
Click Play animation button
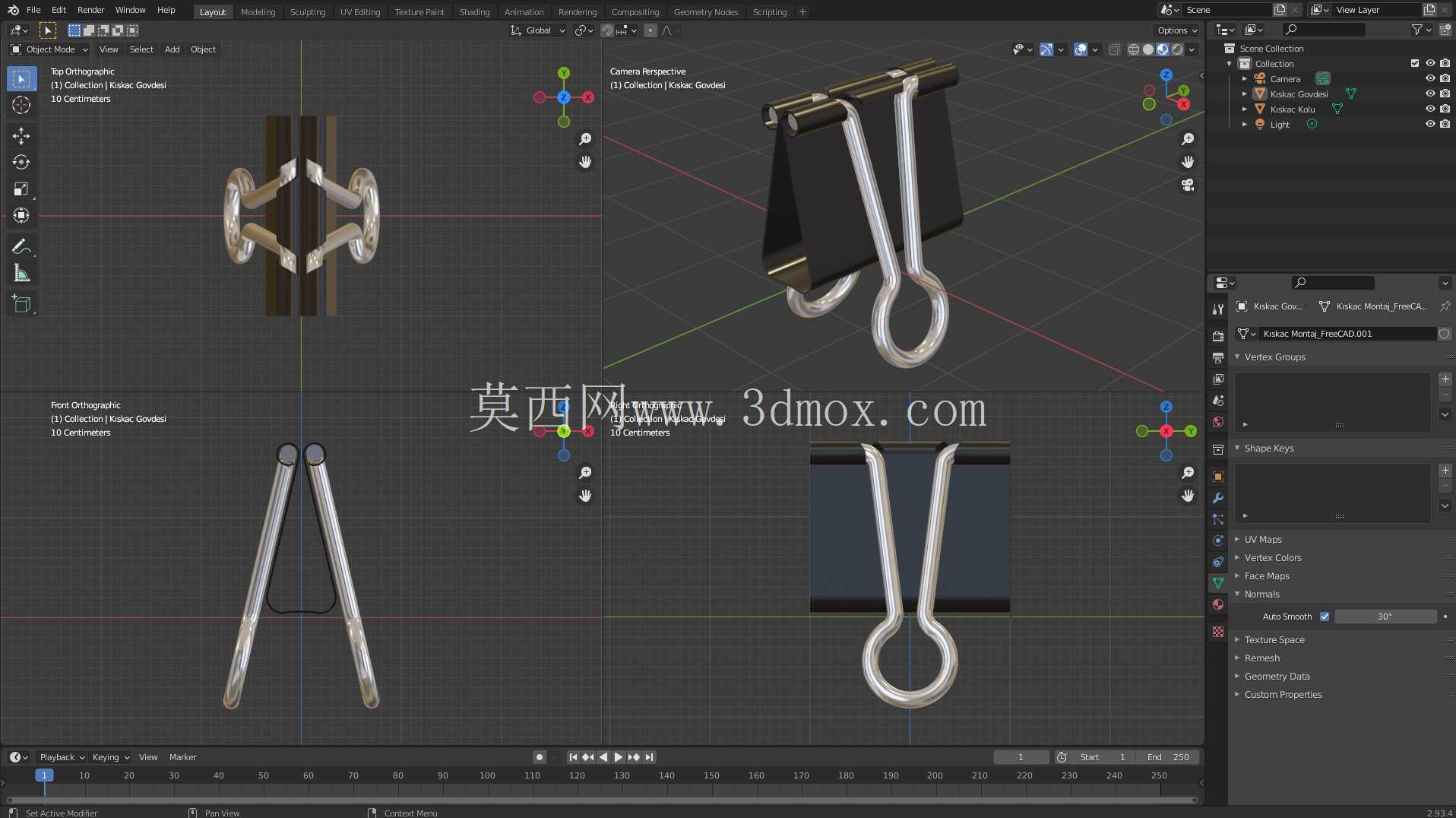[618, 757]
